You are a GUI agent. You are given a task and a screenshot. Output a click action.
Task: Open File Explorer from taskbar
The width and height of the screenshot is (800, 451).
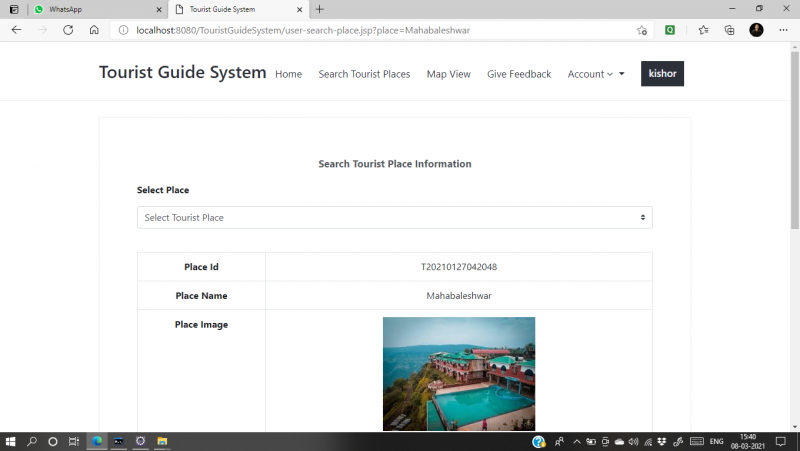(x=162, y=441)
